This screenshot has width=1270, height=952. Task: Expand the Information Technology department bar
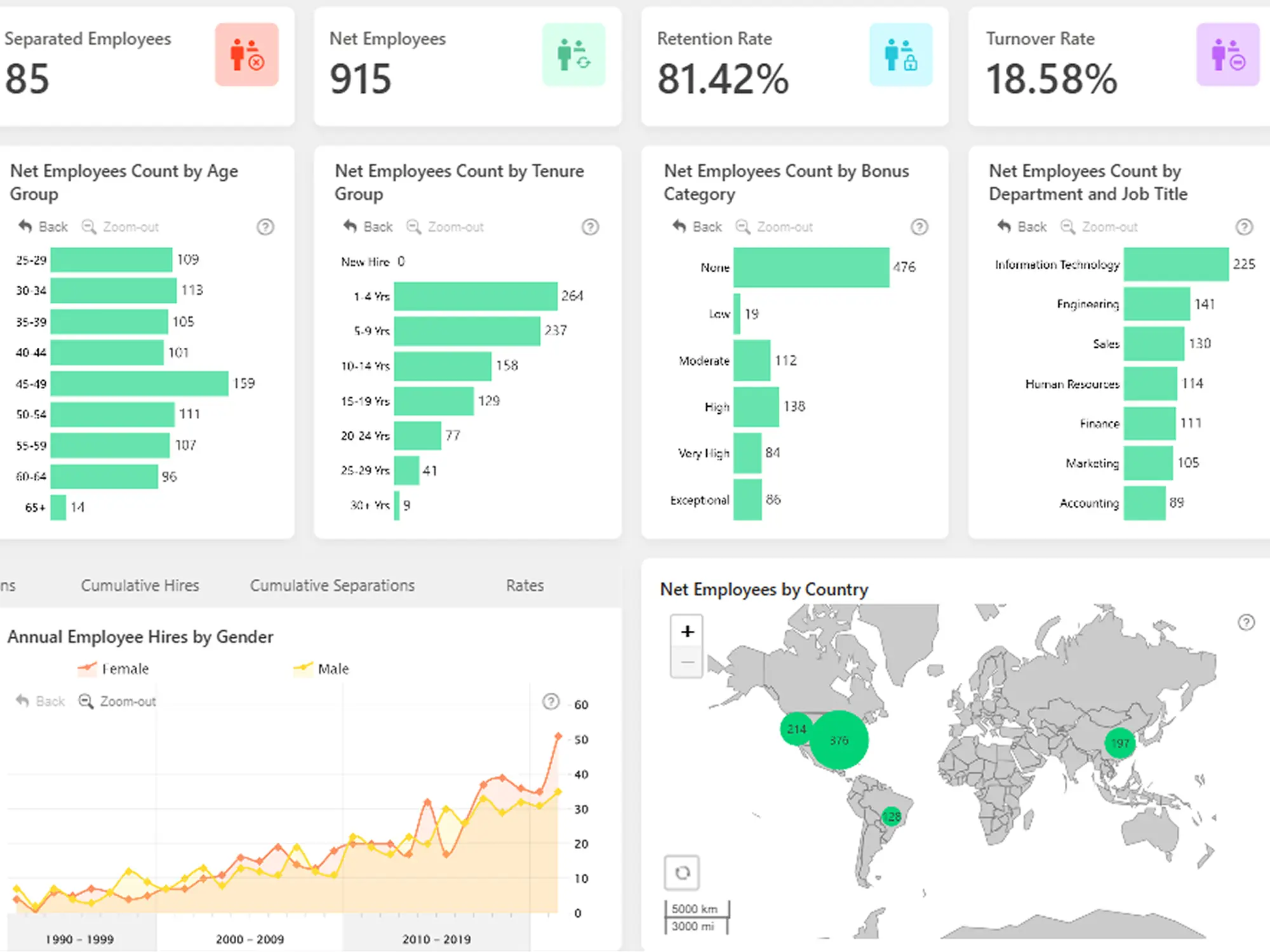[1175, 265]
